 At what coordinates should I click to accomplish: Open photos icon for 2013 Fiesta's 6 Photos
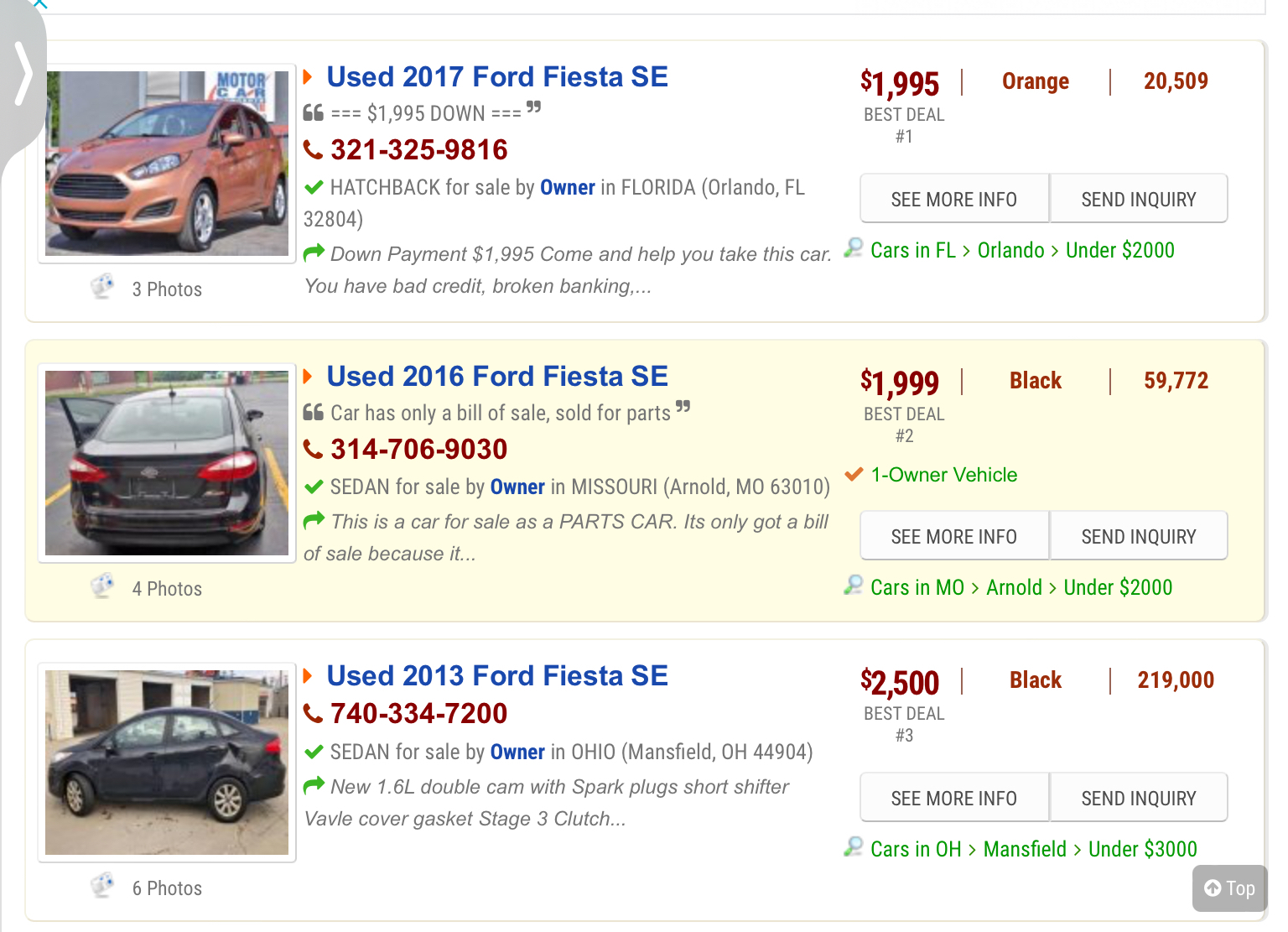tap(102, 886)
